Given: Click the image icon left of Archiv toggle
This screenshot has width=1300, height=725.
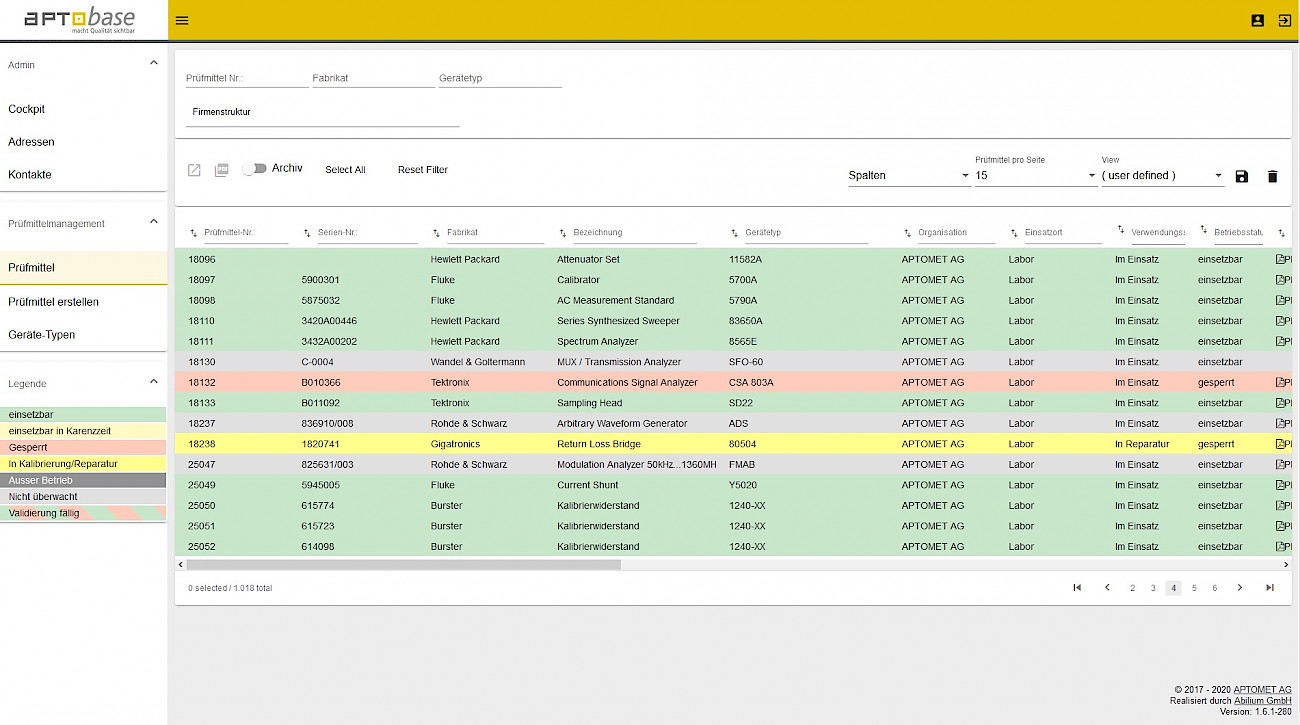Looking at the screenshot, I should (x=222, y=170).
